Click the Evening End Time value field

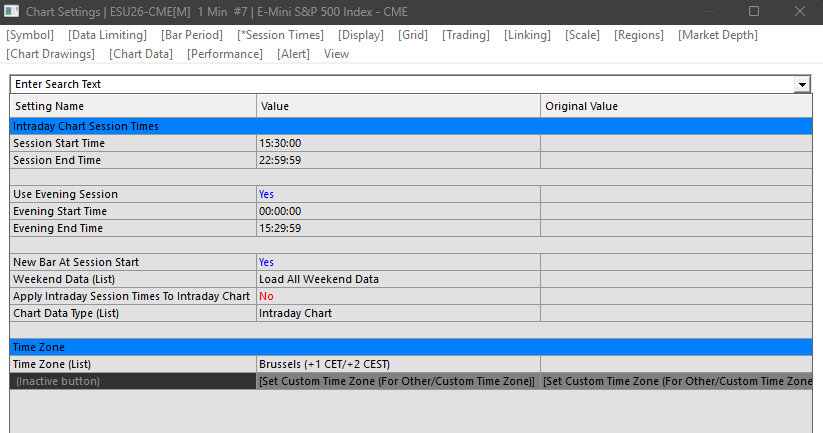(x=398, y=228)
